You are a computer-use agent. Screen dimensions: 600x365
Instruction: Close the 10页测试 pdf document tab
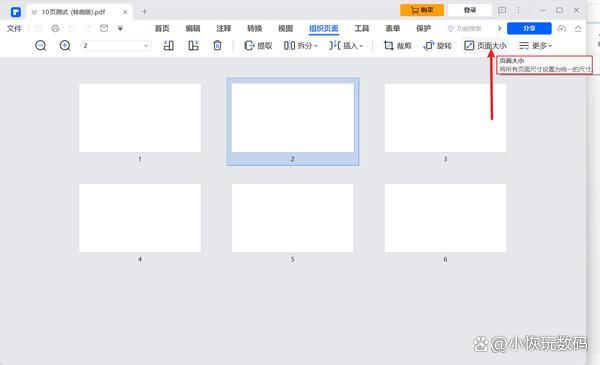coord(125,12)
